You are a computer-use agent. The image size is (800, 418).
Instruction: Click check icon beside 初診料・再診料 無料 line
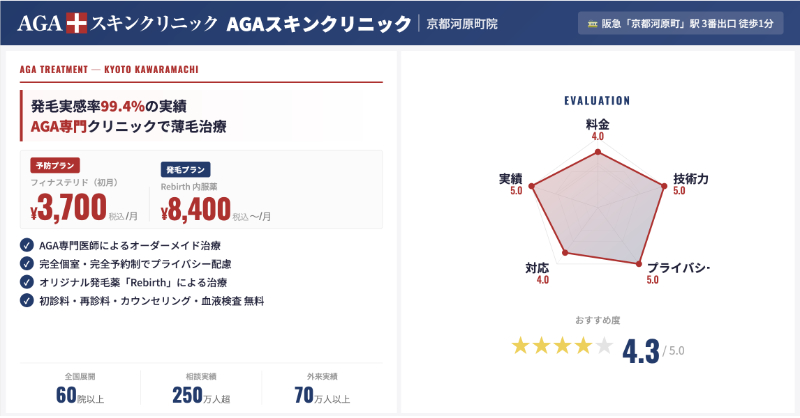tap(26, 300)
